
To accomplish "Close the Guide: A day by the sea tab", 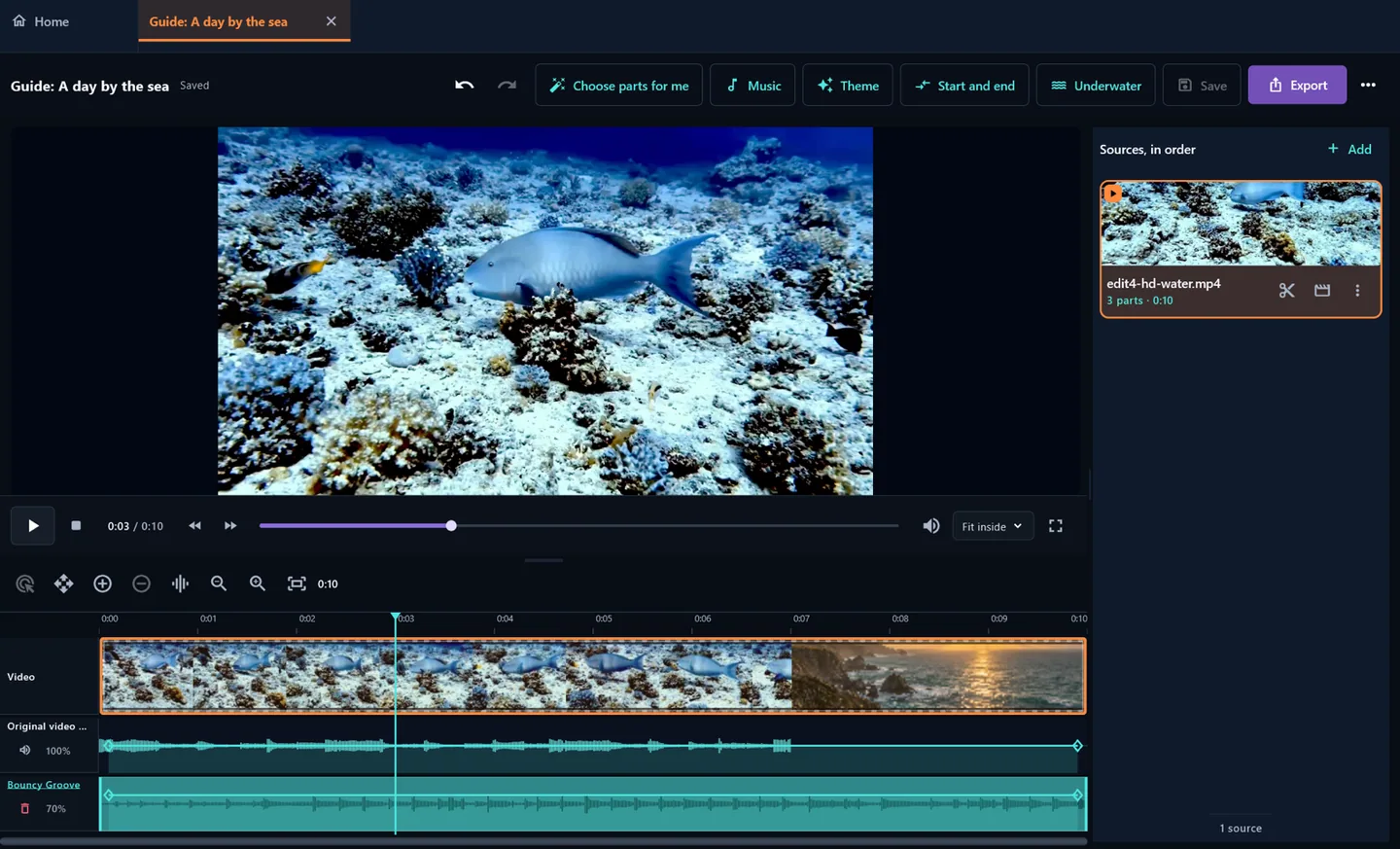I will coord(332,21).
